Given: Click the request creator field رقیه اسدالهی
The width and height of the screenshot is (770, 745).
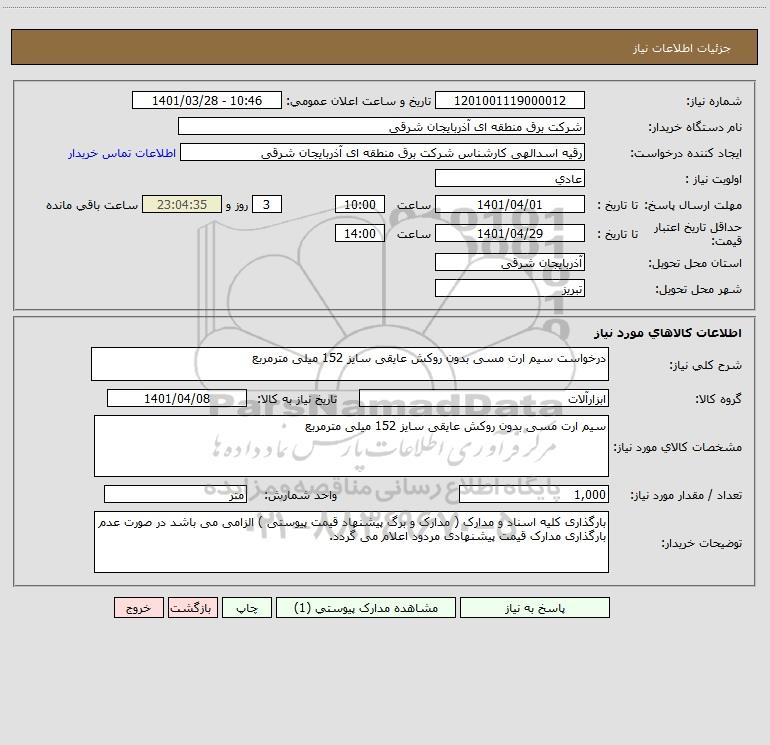Looking at the screenshot, I should point(383,152).
